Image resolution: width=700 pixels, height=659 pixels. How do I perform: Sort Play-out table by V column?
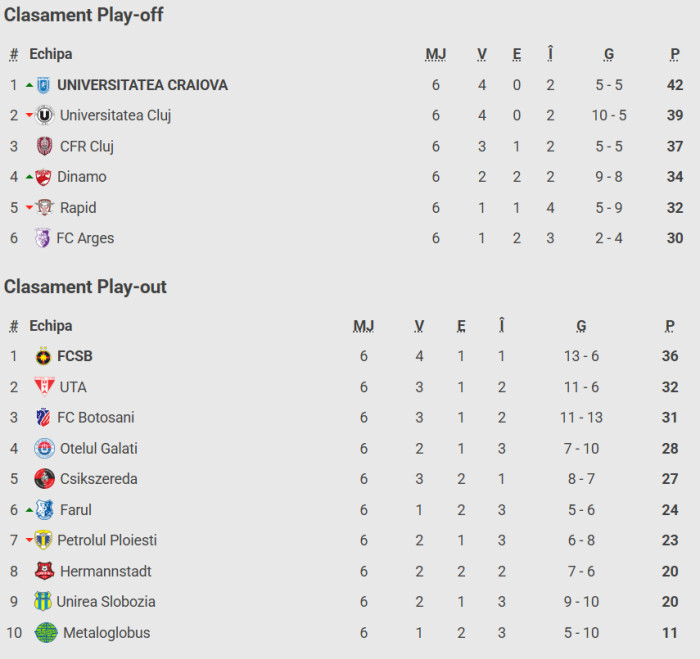click(420, 326)
